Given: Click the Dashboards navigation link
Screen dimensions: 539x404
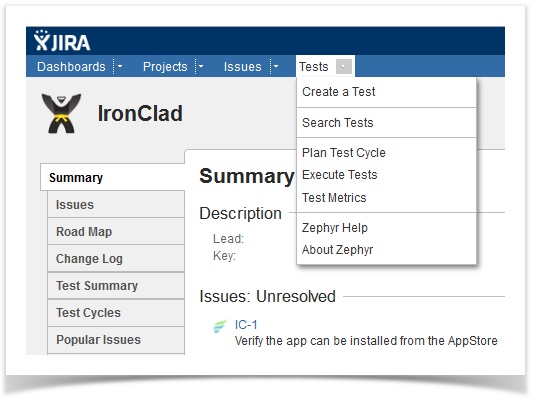Looking at the screenshot, I should pos(72,67).
